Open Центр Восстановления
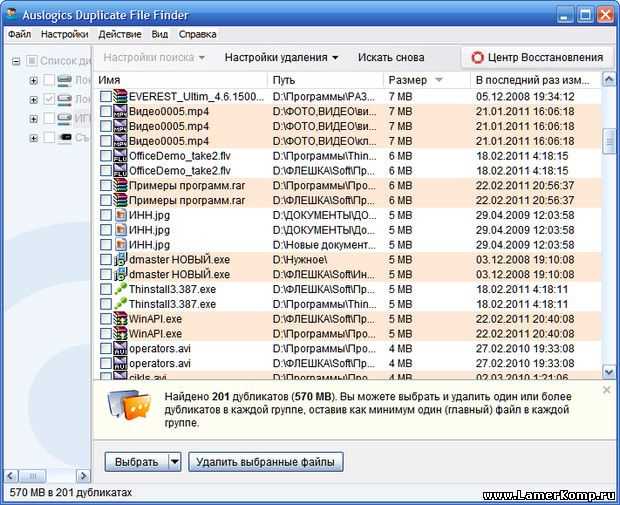 (x=537, y=58)
